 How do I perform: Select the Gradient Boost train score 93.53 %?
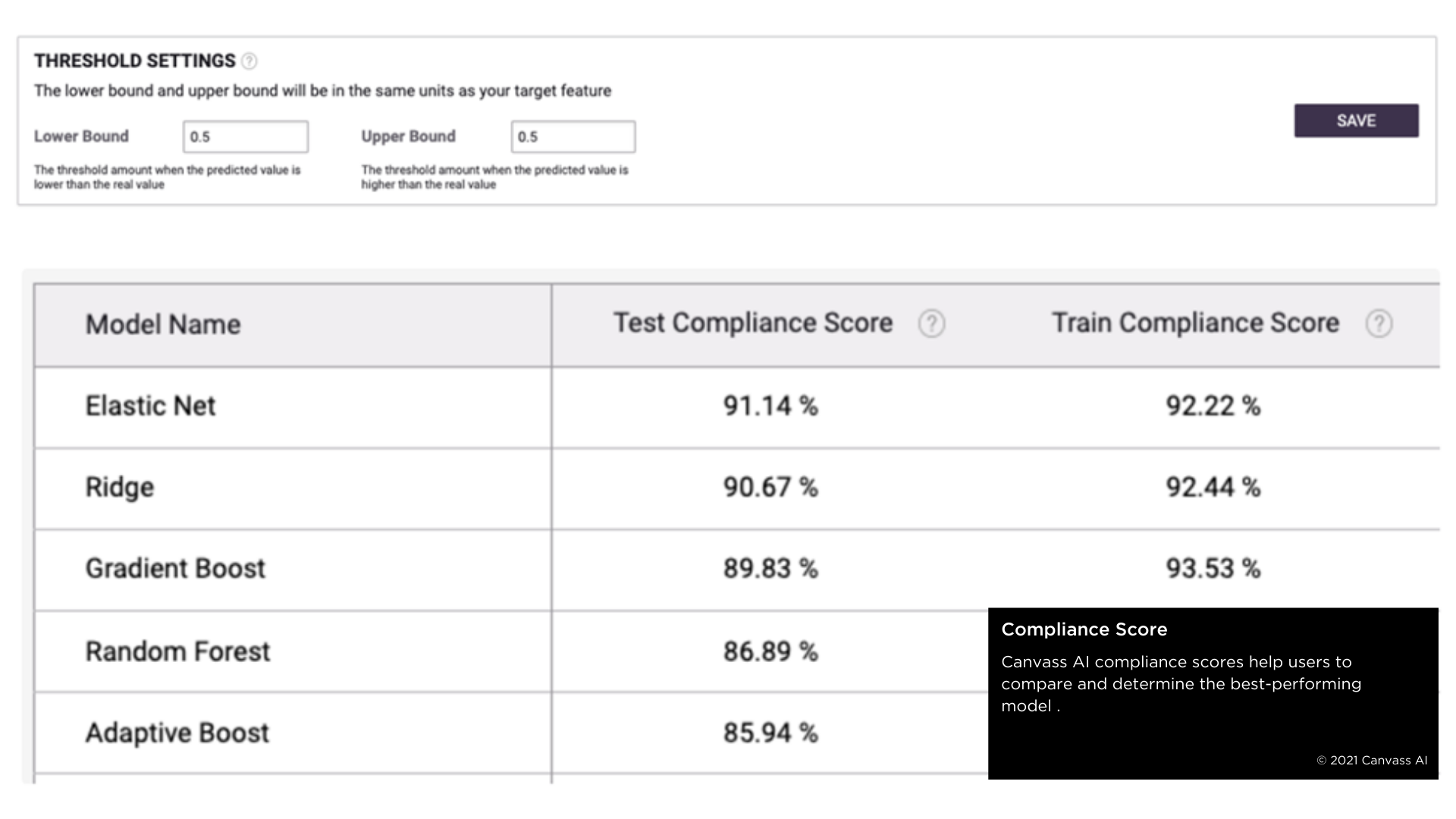point(1213,568)
